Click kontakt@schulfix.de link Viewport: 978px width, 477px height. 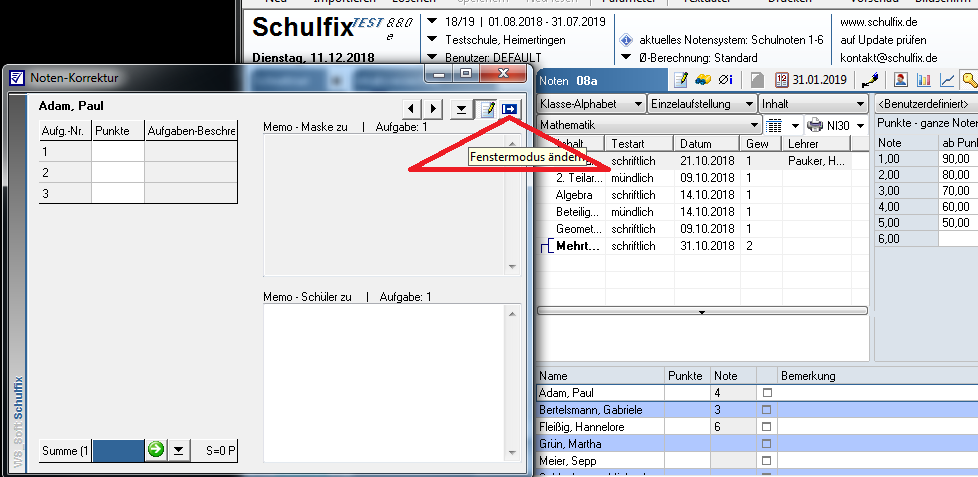point(889,58)
